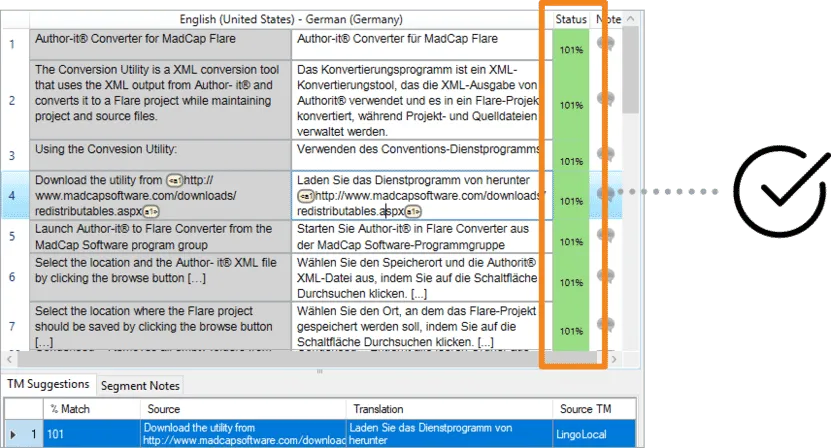This screenshot has width=831, height=448.
Task: Click the closing tag marker in segment 4 source
Action: pos(151,212)
